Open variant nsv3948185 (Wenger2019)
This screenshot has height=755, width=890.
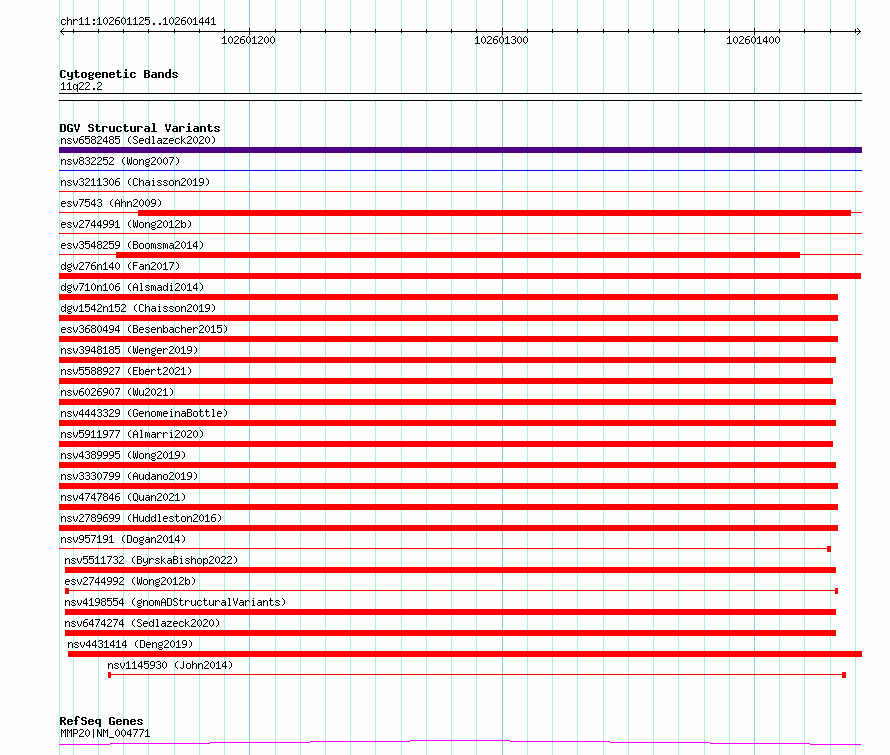click(x=129, y=350)
